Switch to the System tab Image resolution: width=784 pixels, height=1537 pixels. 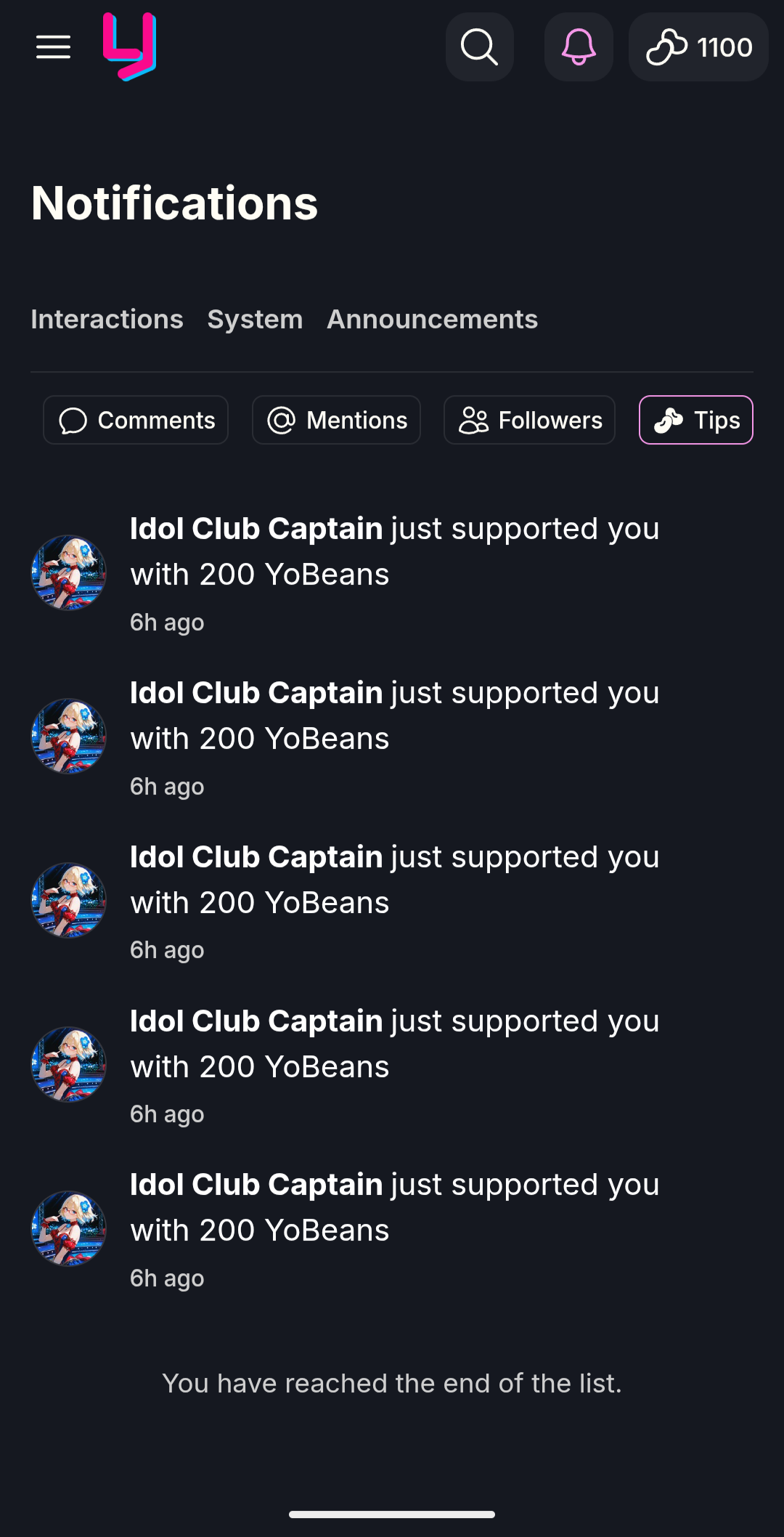(255, 320)
